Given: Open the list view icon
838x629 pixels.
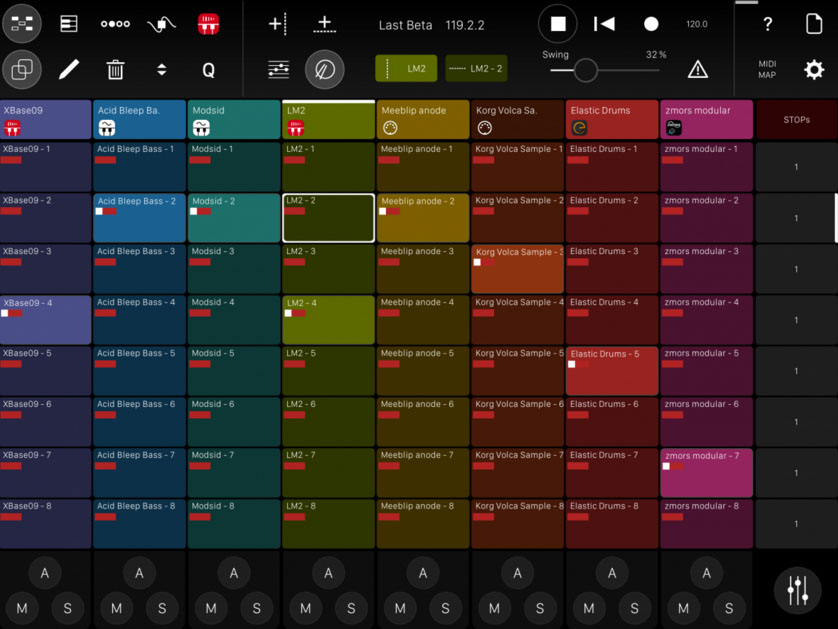Looking at the screenshot, I should pos(68,24).
